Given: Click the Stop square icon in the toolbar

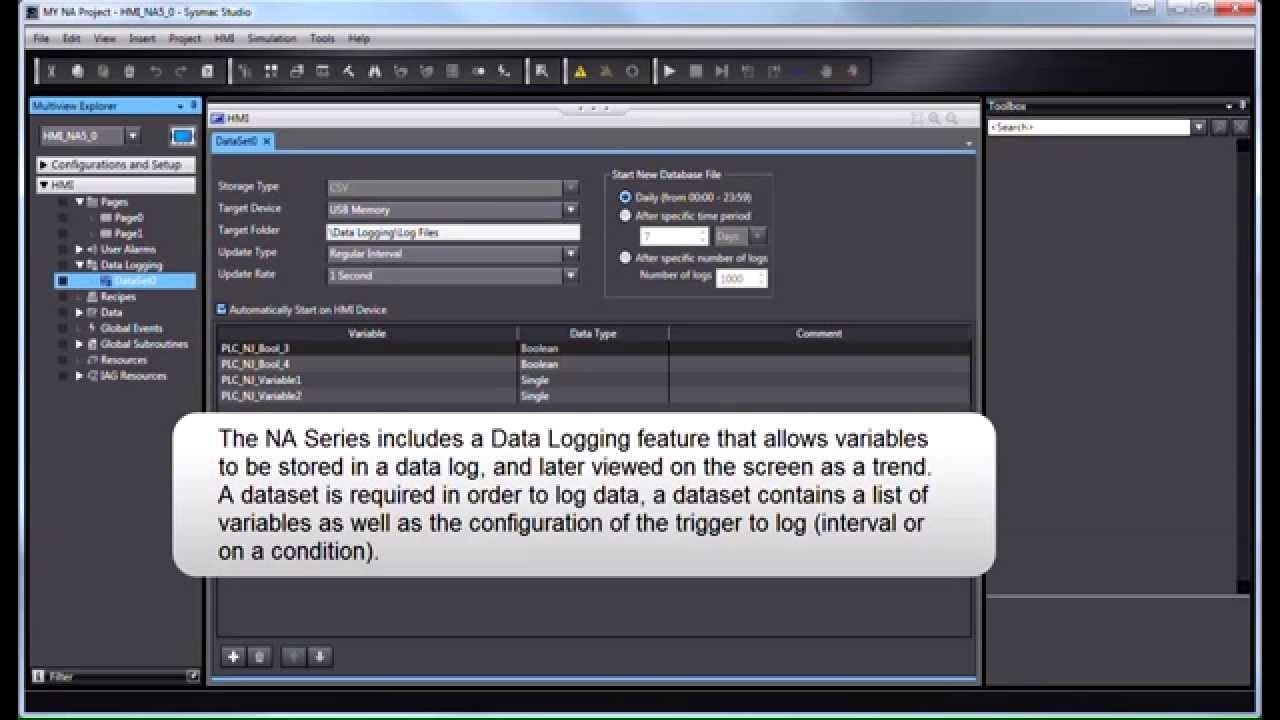Looking at the screenshot, I should tap(696, 72).
